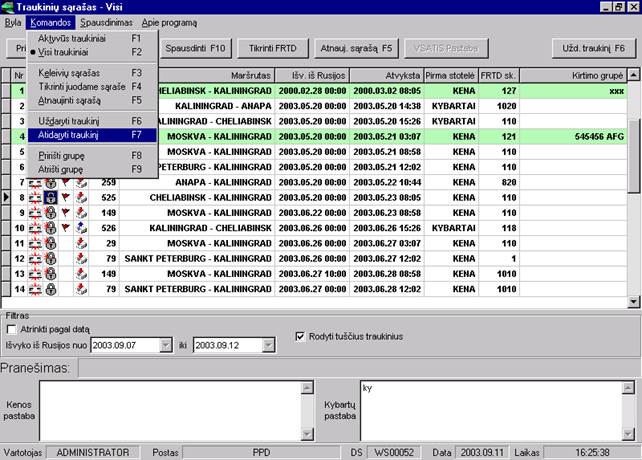Click the red flag icon in row 9
This screenshot has width=642, height=460.
coord(66,213)
